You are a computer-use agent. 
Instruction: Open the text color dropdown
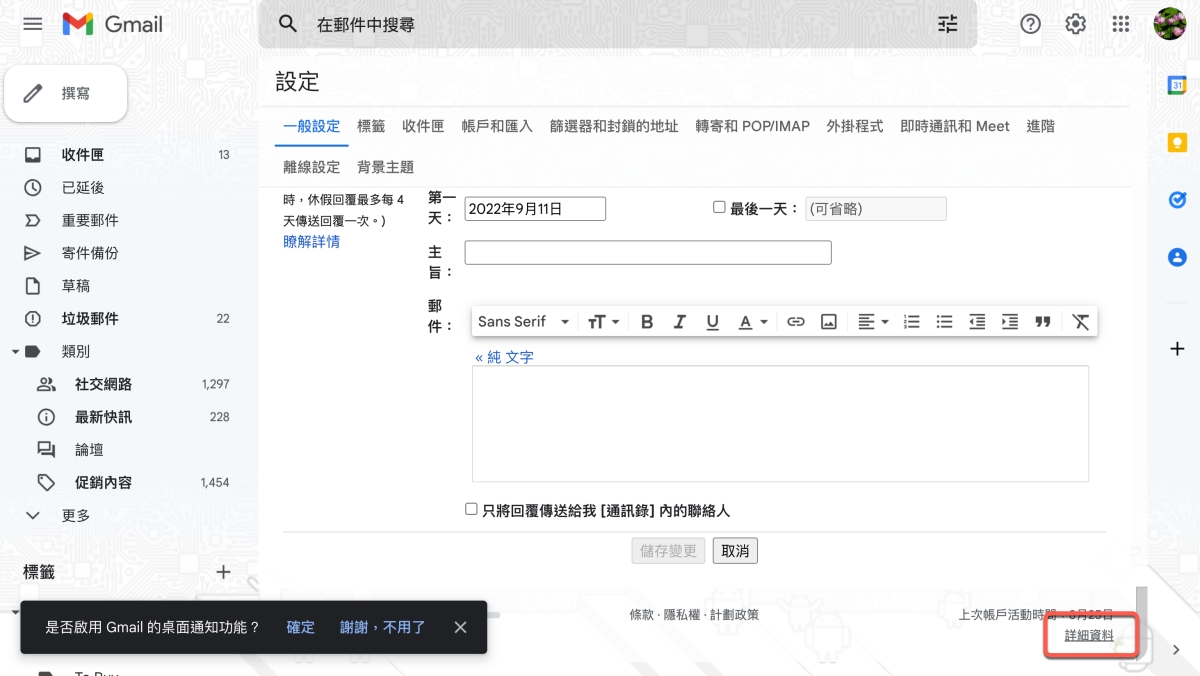tap(752, 322)
